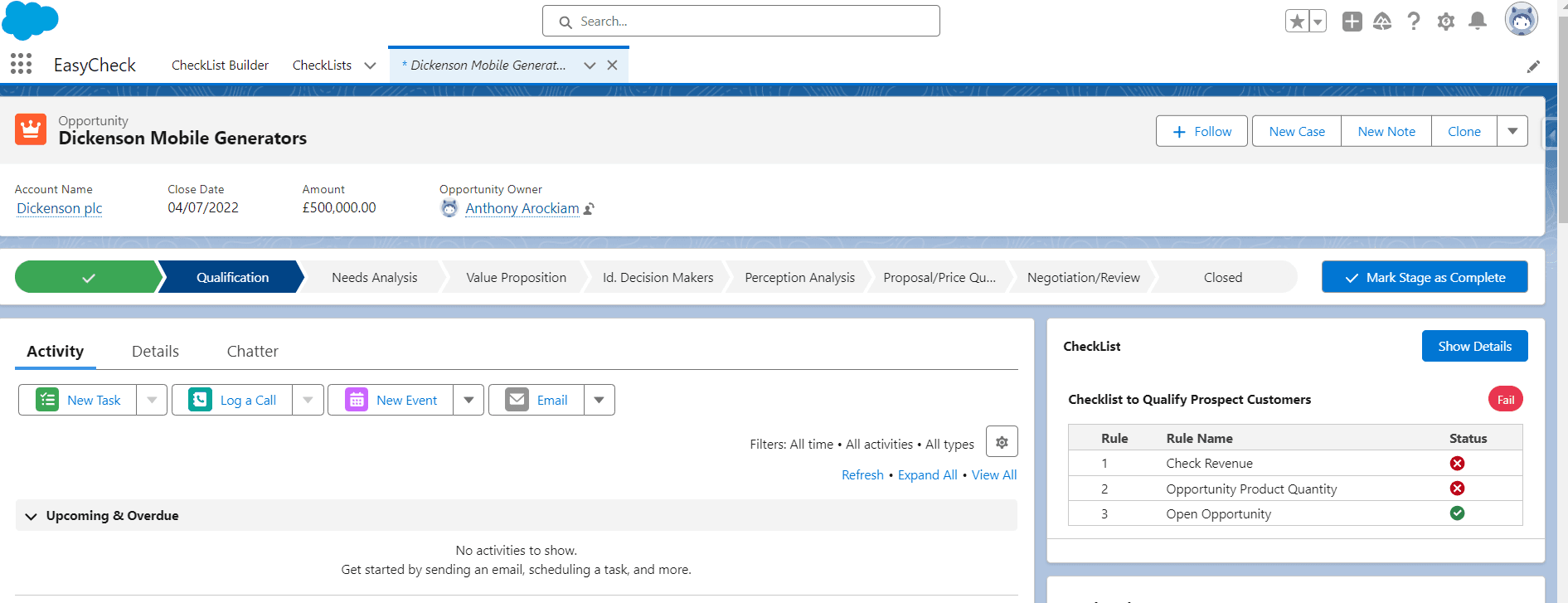The width and height of the screenshot is (1568, 603).
Task: Open the favorites list dropdown arrow
Action: (x=1318, y=22)
